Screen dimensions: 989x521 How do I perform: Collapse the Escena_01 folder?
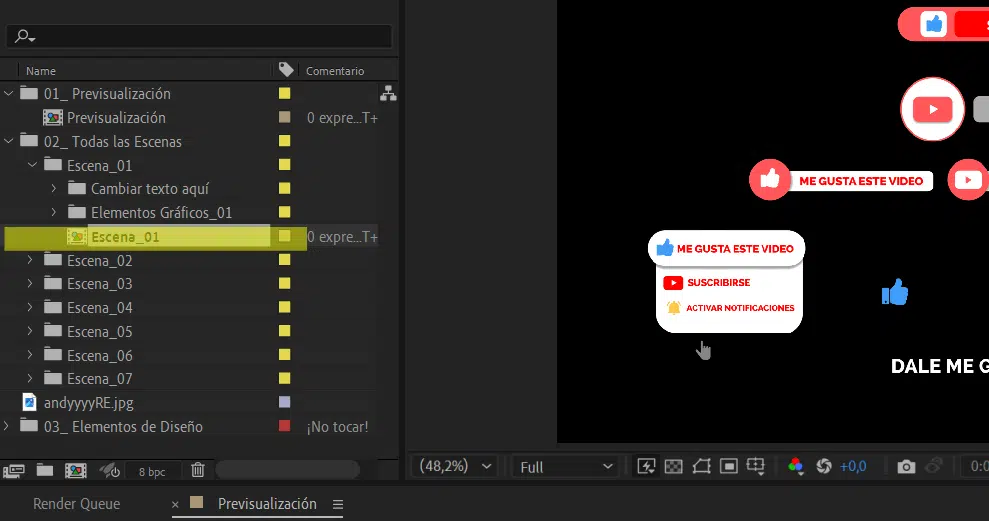click(32, 165)
